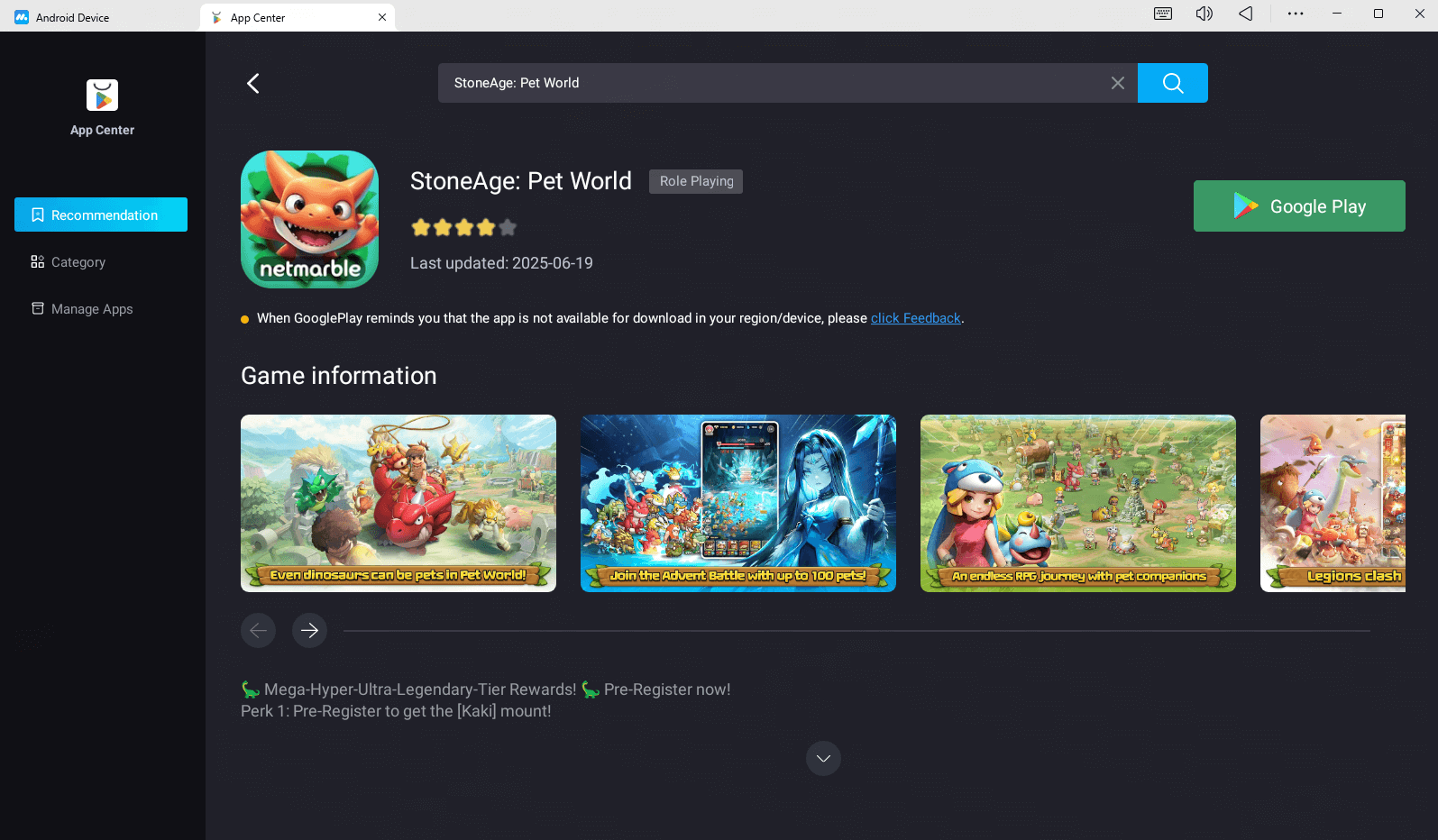
Task: Click the star rating of the app
Action: 463,227
